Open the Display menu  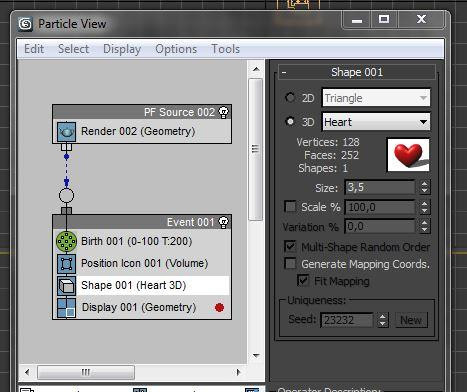pyautogui.click(x=122, y=49)
